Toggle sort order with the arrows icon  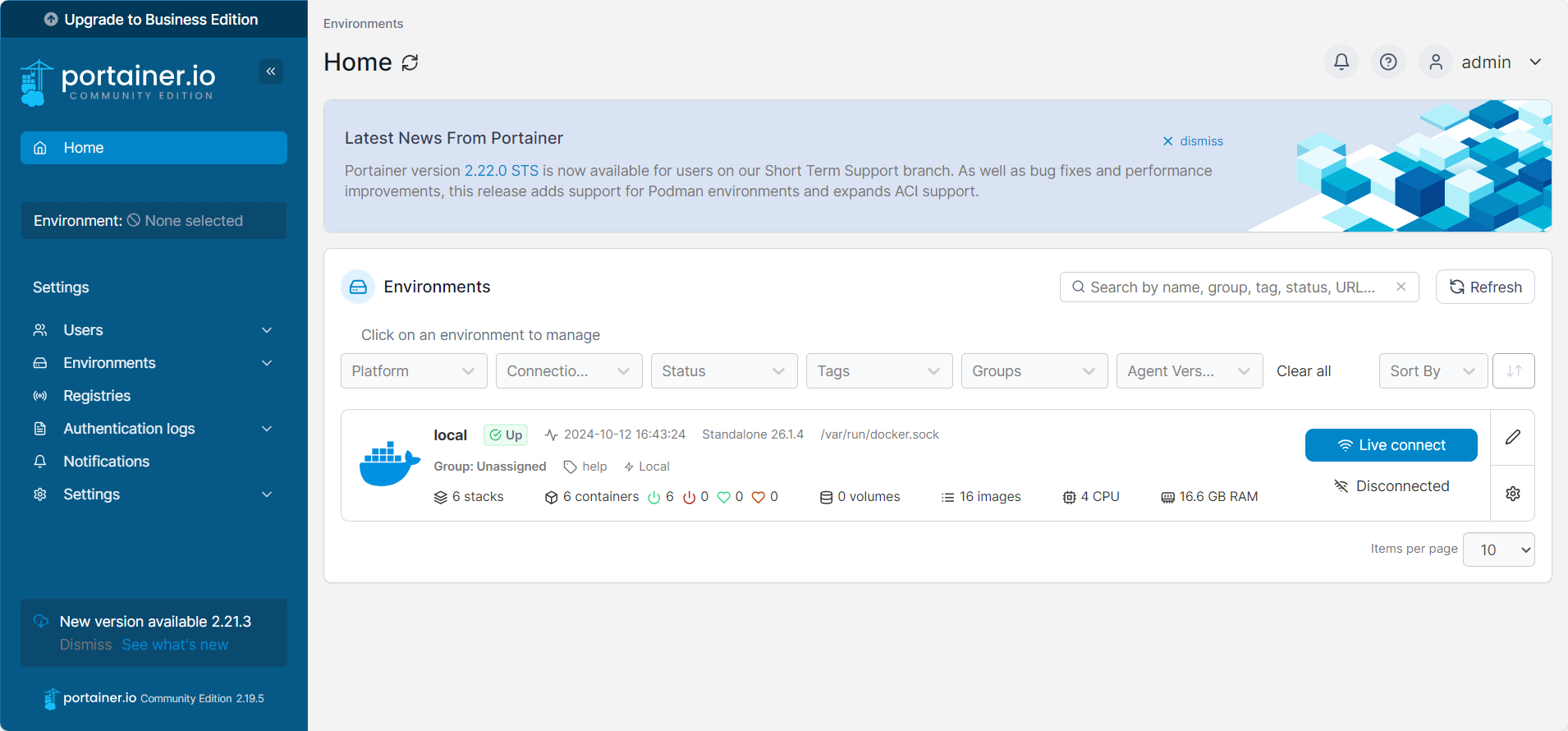point(1514,370)
